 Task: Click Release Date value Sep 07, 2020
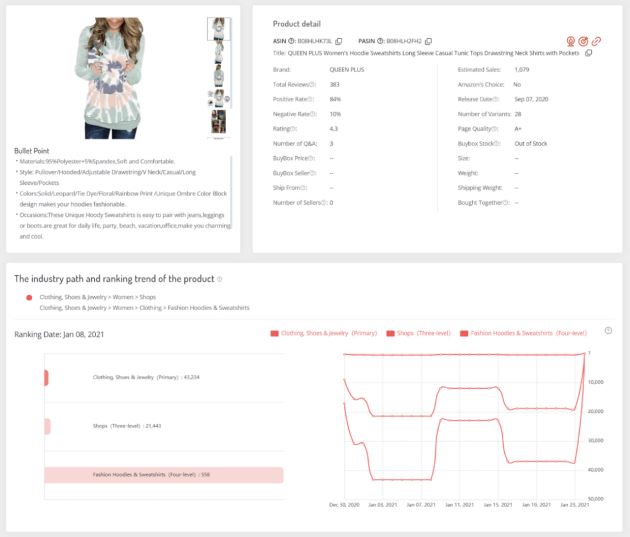click(x=531, y=99)
